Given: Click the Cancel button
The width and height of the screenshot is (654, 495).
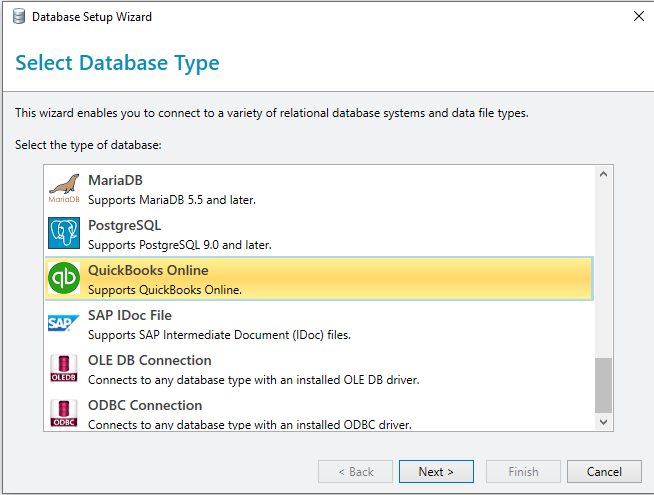Looking at the screenshot, I should click(604, 472).
